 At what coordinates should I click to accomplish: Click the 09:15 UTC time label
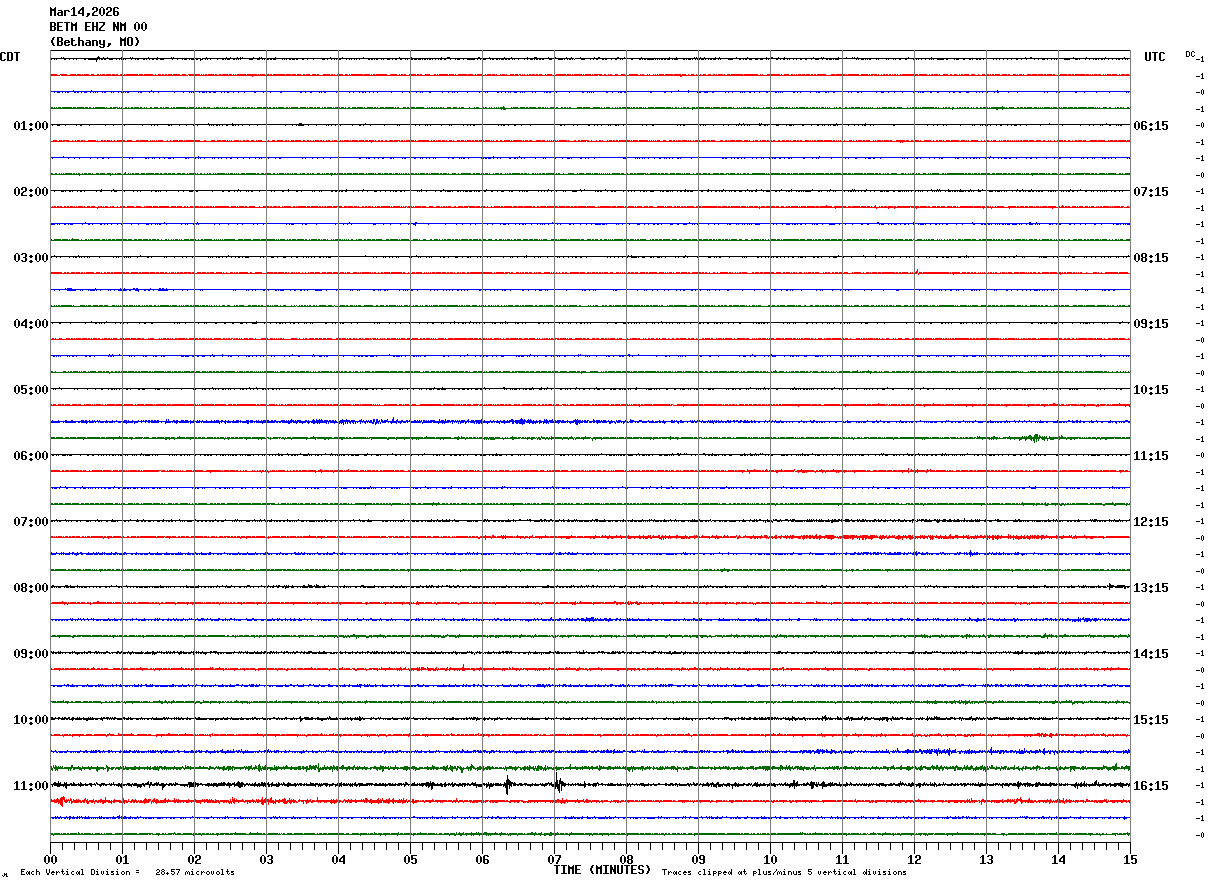click(1150, 324)
